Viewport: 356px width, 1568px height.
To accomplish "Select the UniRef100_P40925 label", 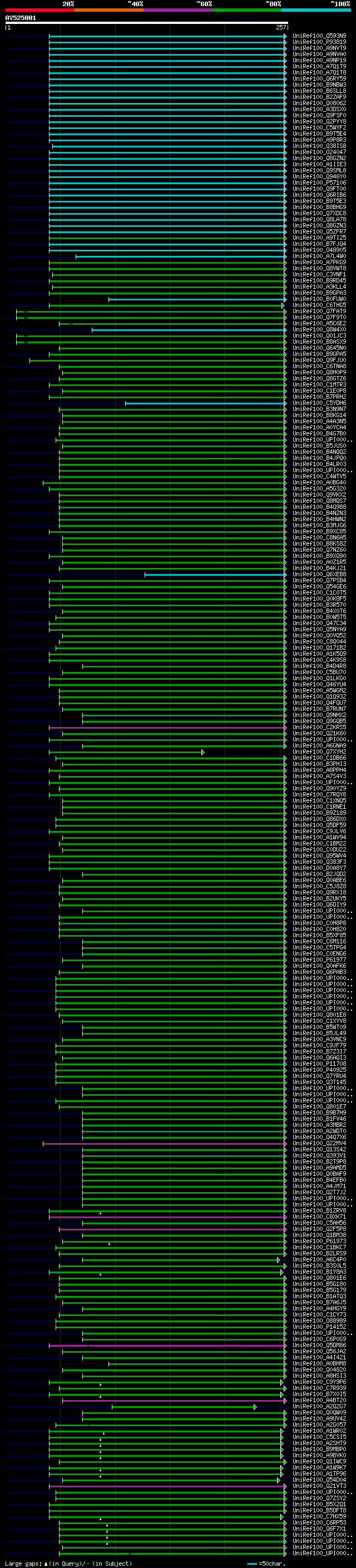I will coord(319,1070).
